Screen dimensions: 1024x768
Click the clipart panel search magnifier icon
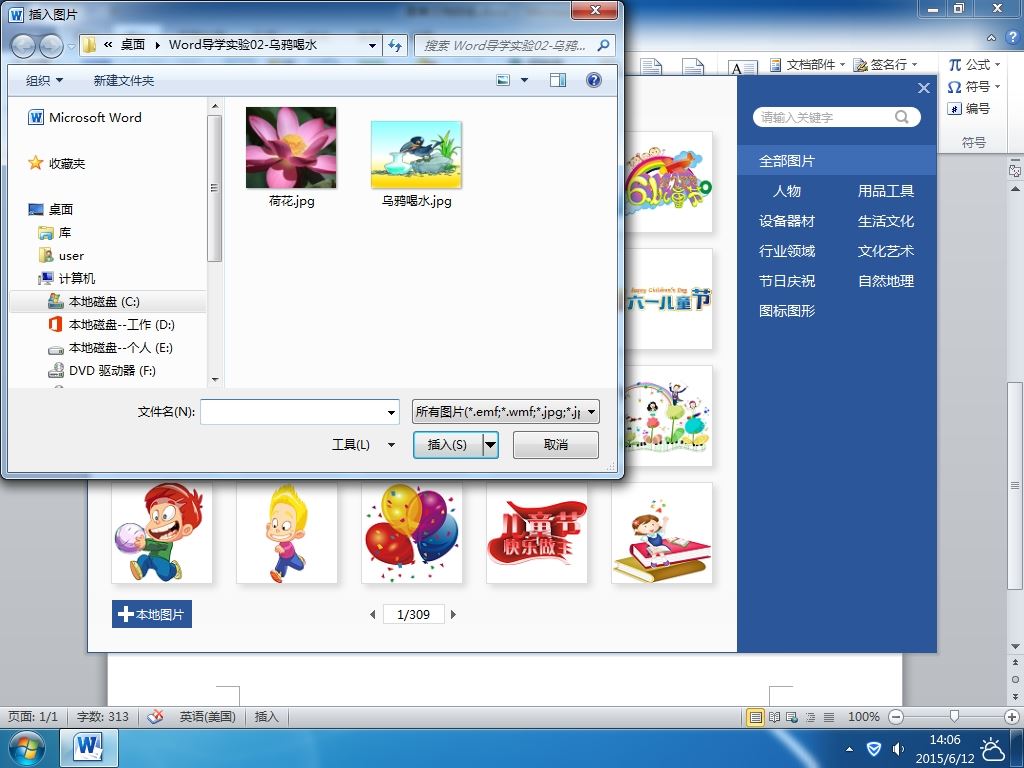902,117
